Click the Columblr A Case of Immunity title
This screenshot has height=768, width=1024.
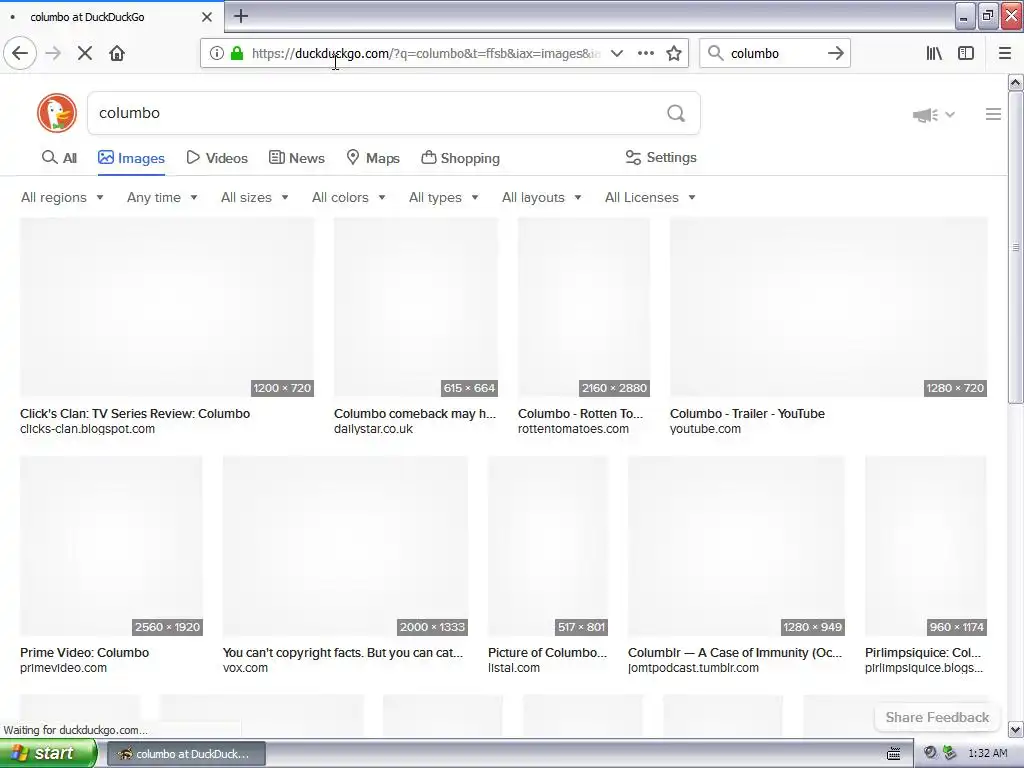(735, 652)
